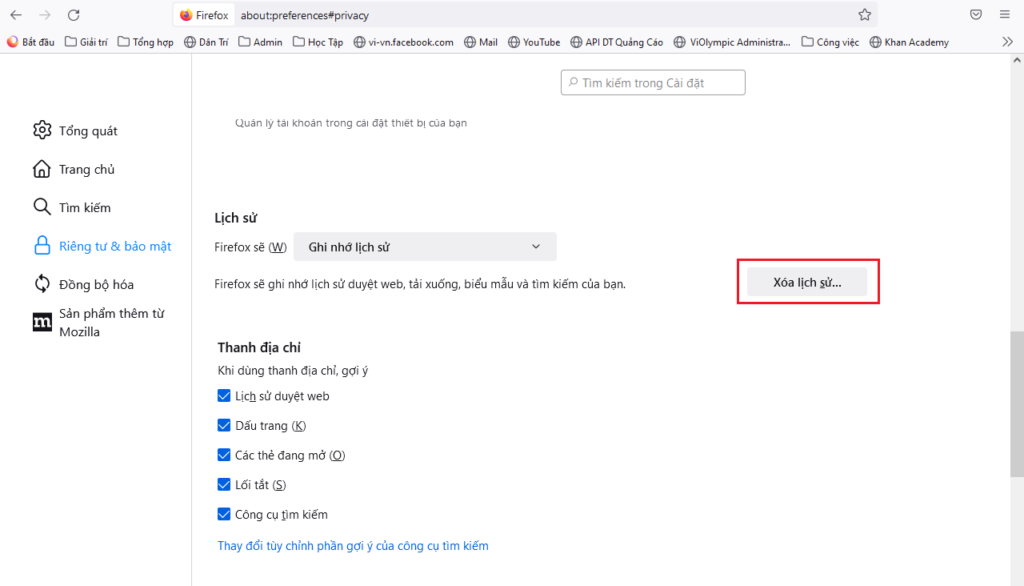Screen dimensions: 1024x586
Task: Open the vi-vn.facebook.com bookmark
Action: pos(404,42)
